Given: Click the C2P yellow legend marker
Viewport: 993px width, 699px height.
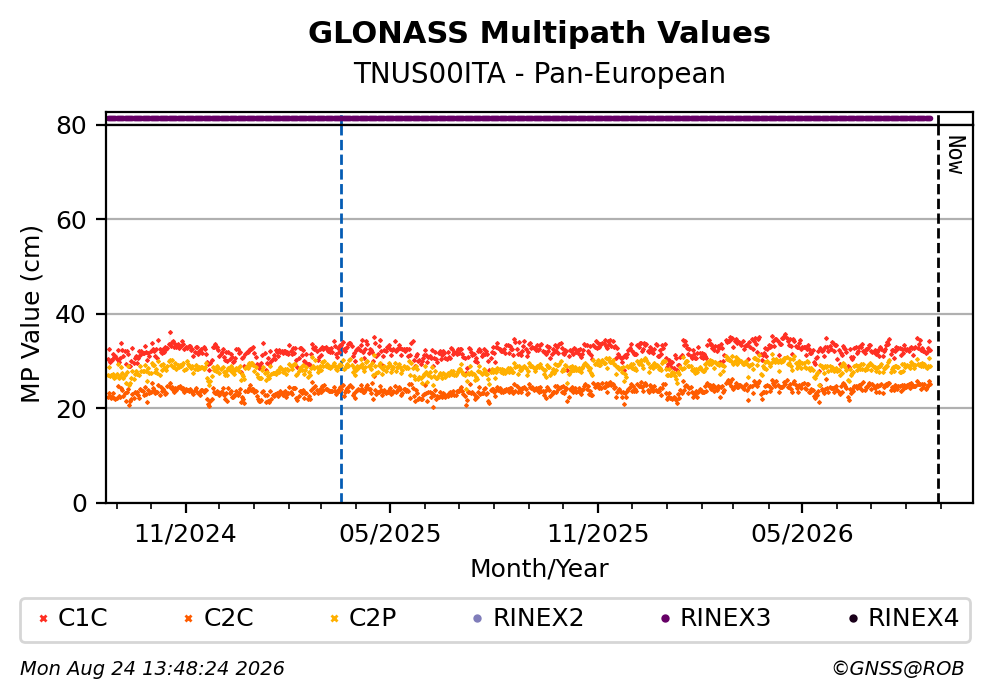Looking at the screenshot, I should click(334, 619).
